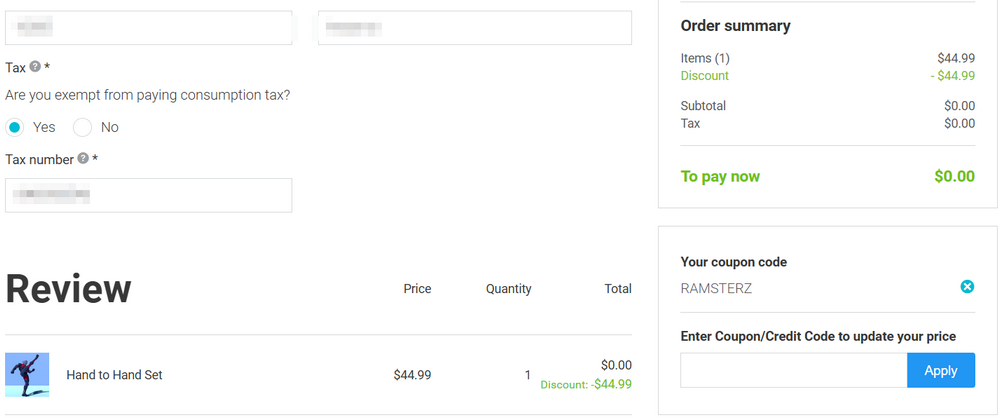Click the RAMSTERZ coupon code text
Viewport: 1000px width, 418px height.
[716, 288]
